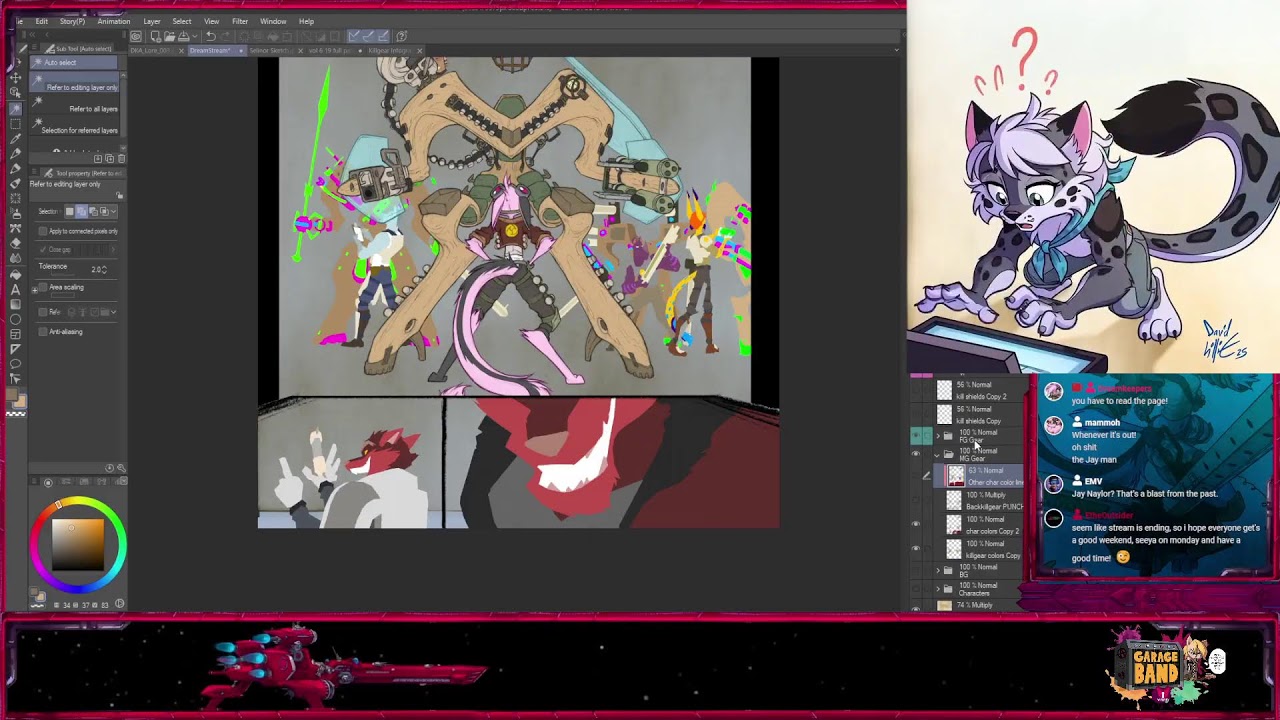1280x720 pixels.
Task: Click the Save icon in command bar
Action: click(183, 36)
